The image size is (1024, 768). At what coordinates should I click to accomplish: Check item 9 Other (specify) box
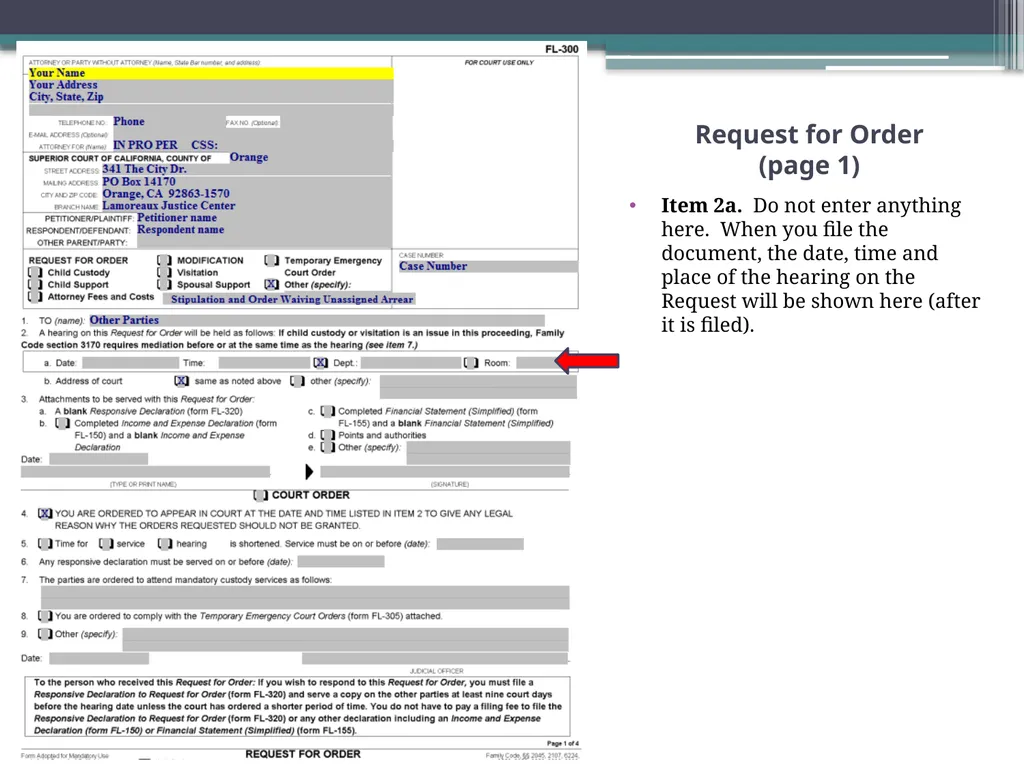[45, 634]
